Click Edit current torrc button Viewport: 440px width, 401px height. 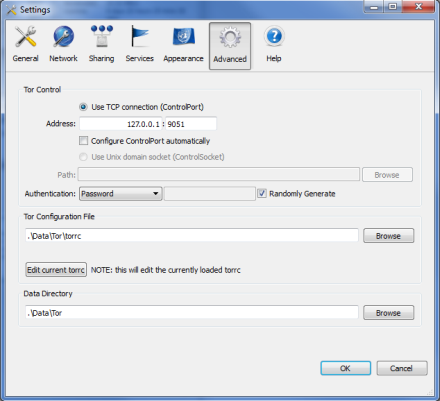[56, 269]
